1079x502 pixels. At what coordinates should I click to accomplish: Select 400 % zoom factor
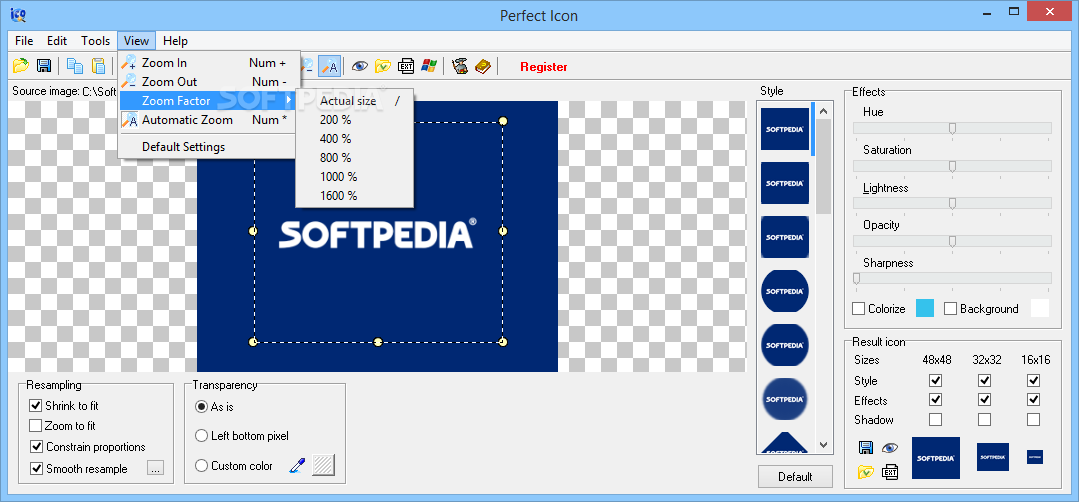click(354, 138)
